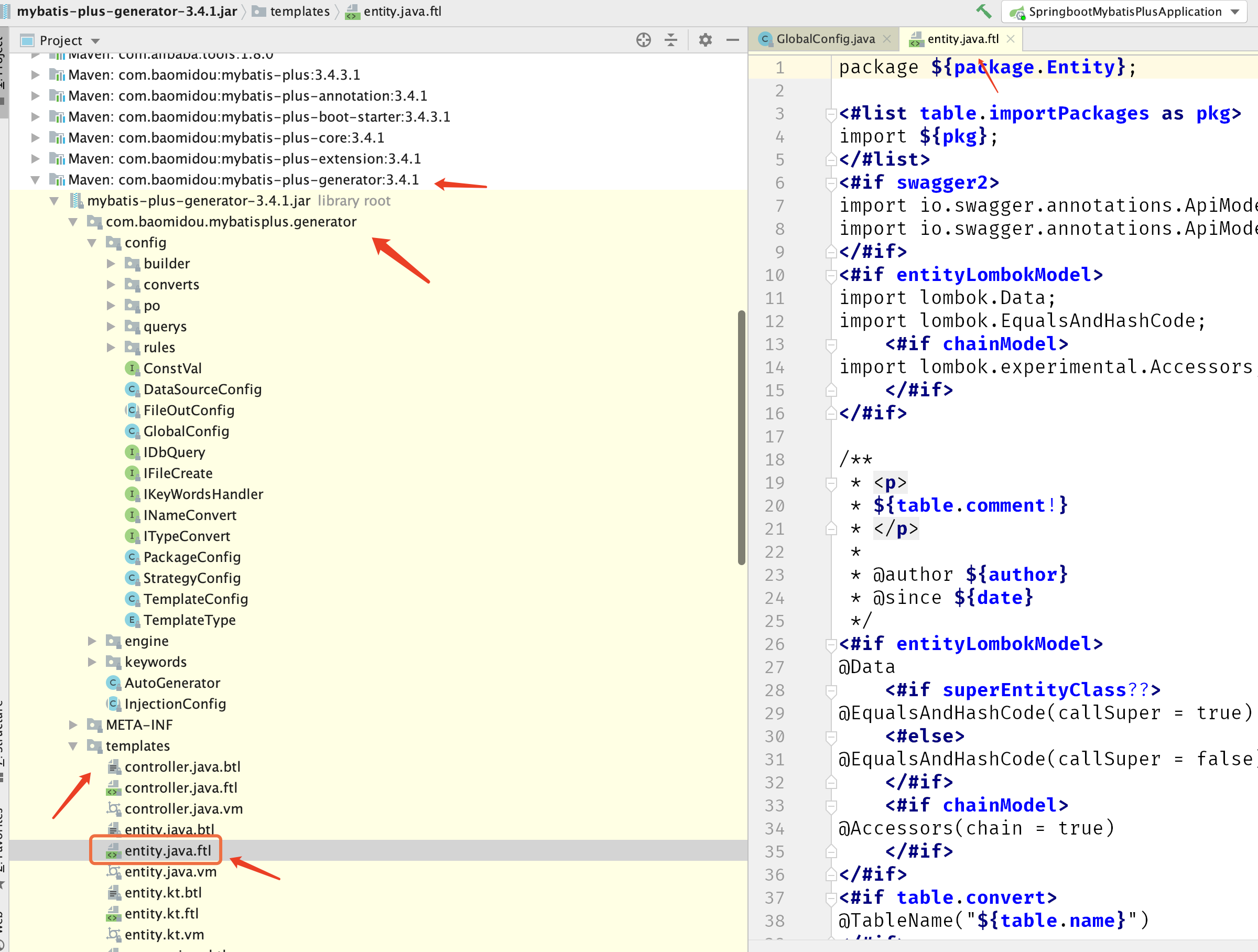Switch to GlobalConfig.java tab
1258x952 pixels.
824,39
